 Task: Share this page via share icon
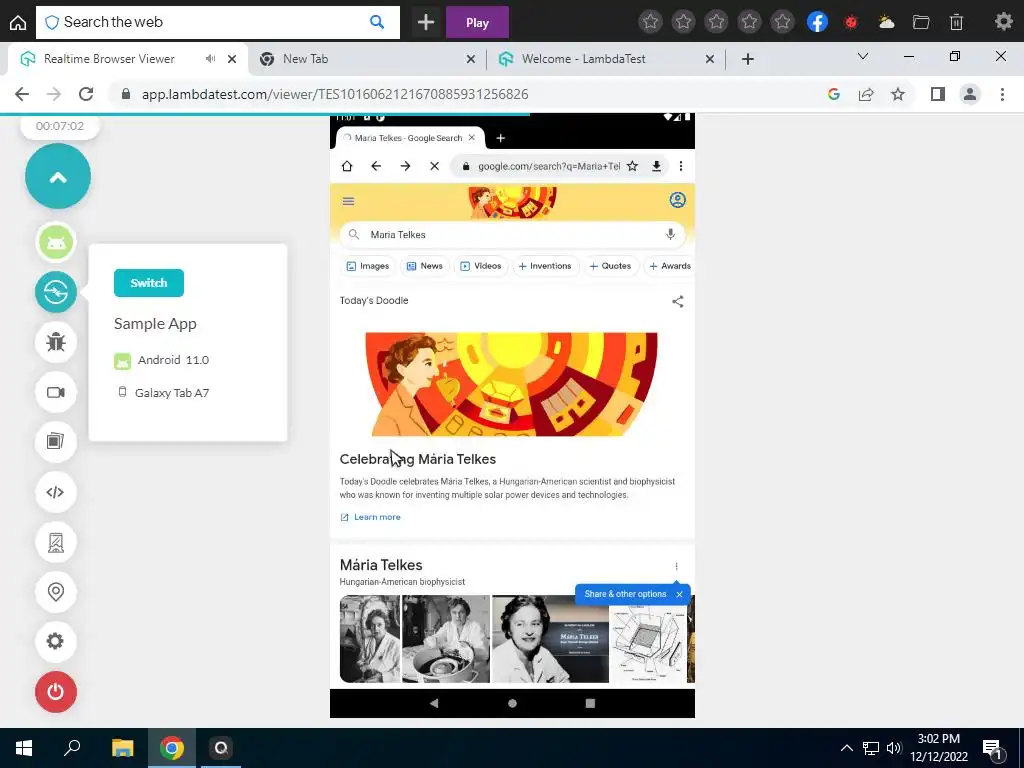(x=866, y=94)
